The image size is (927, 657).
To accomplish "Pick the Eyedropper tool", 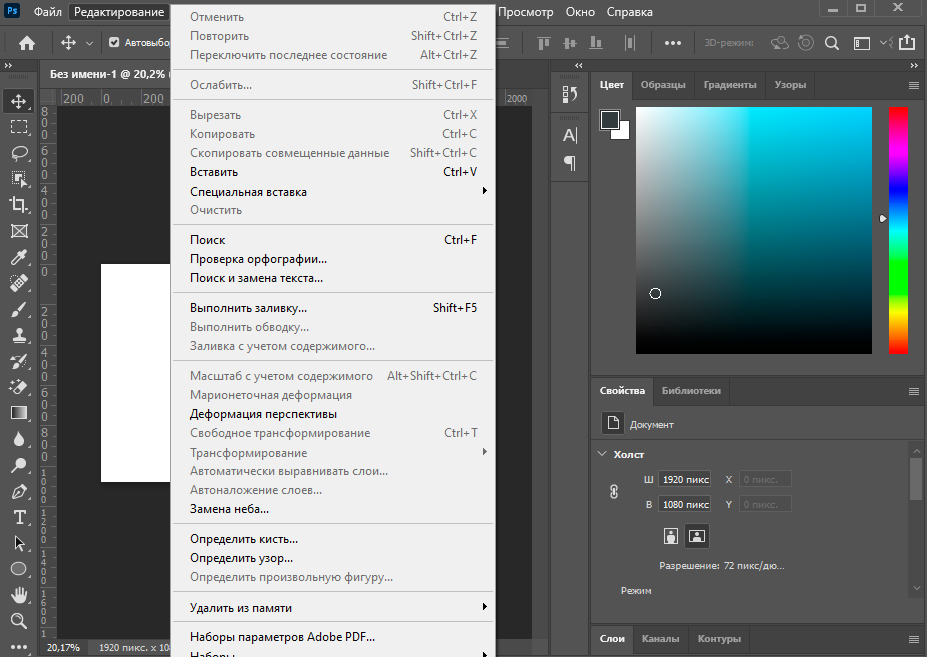I will [x=19, y=257].
